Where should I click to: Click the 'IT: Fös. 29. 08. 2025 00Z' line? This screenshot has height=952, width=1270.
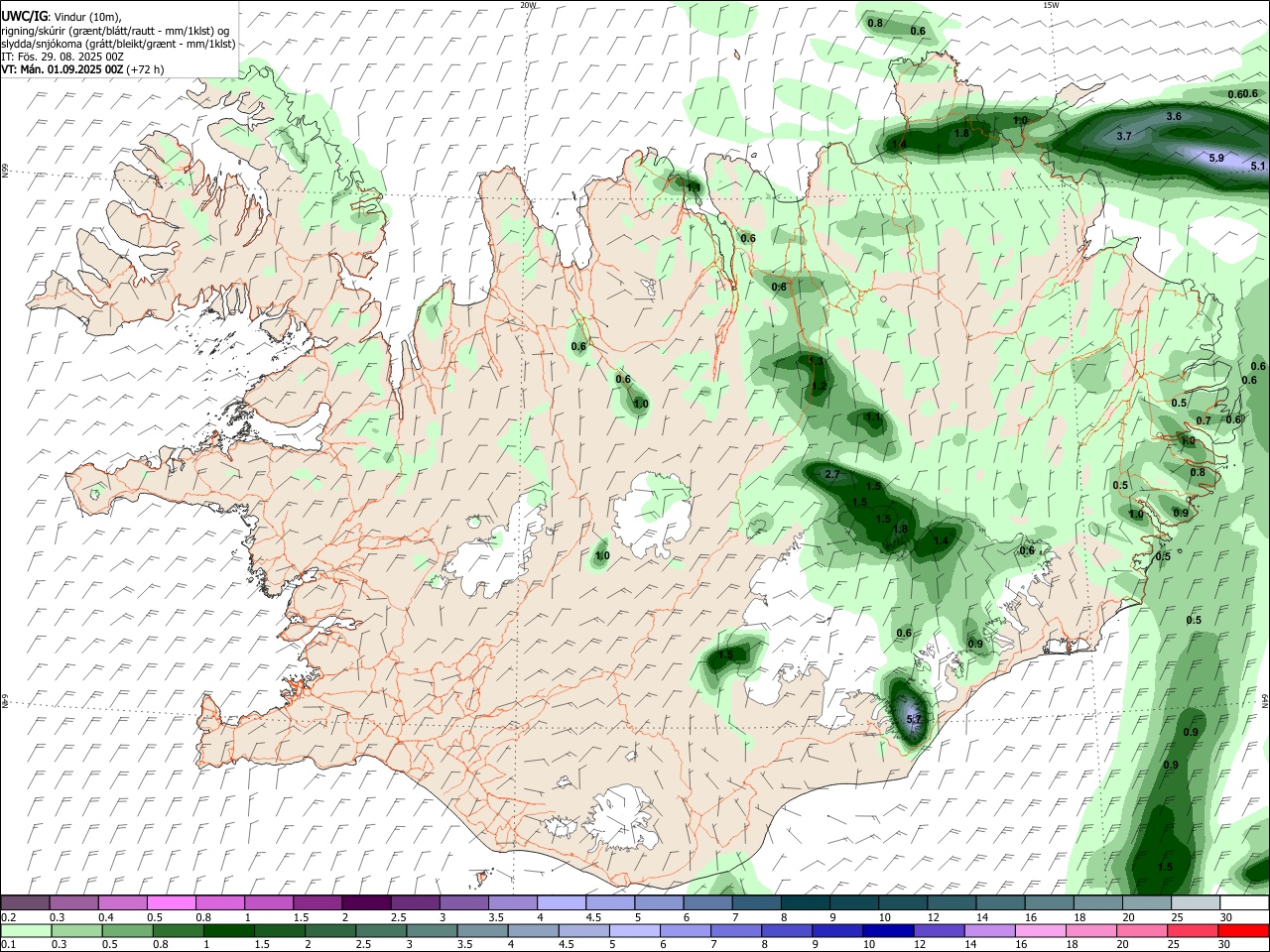(x=63, y=57)
